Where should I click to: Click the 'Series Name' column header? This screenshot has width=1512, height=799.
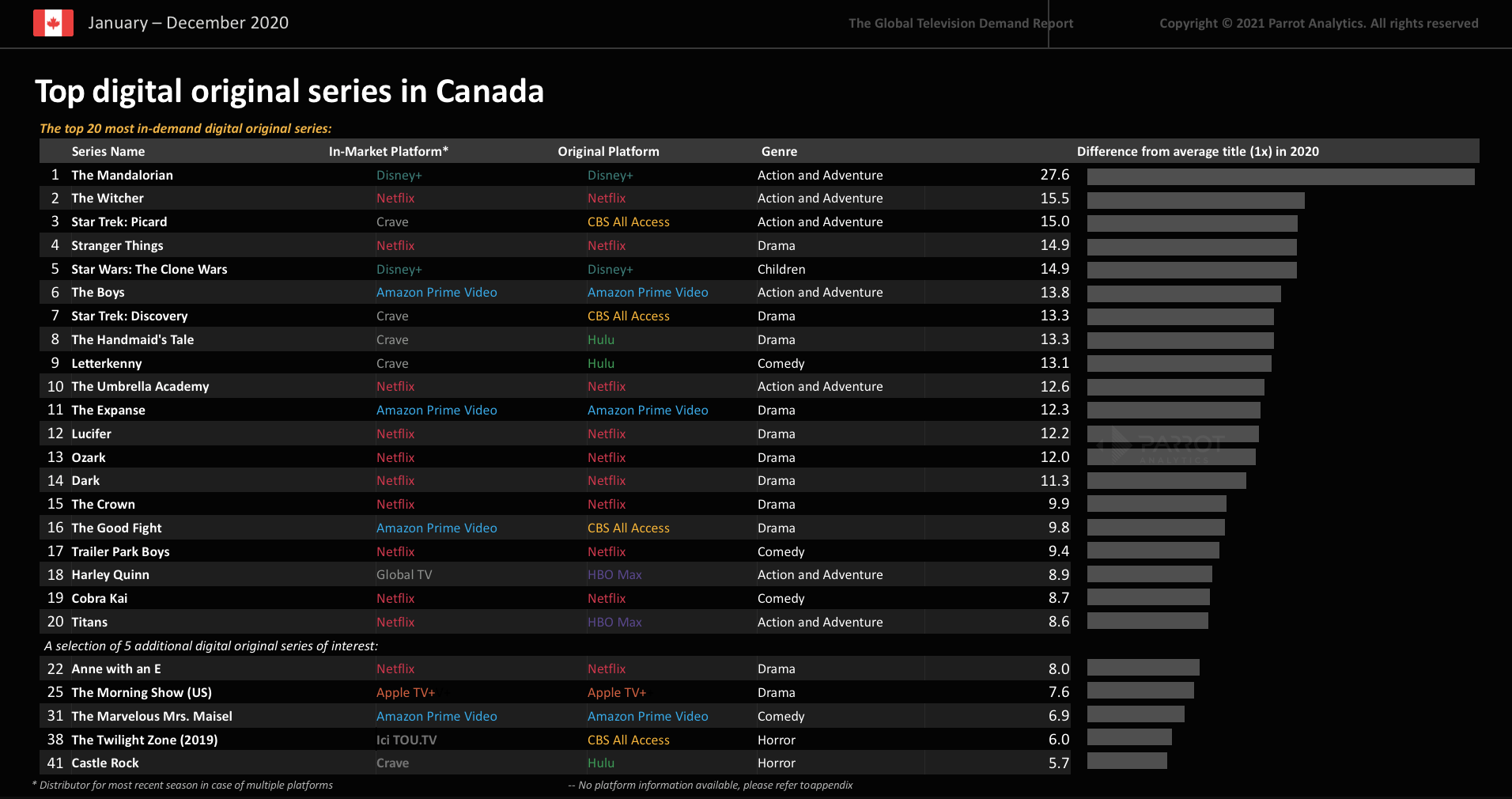point(108,151)
